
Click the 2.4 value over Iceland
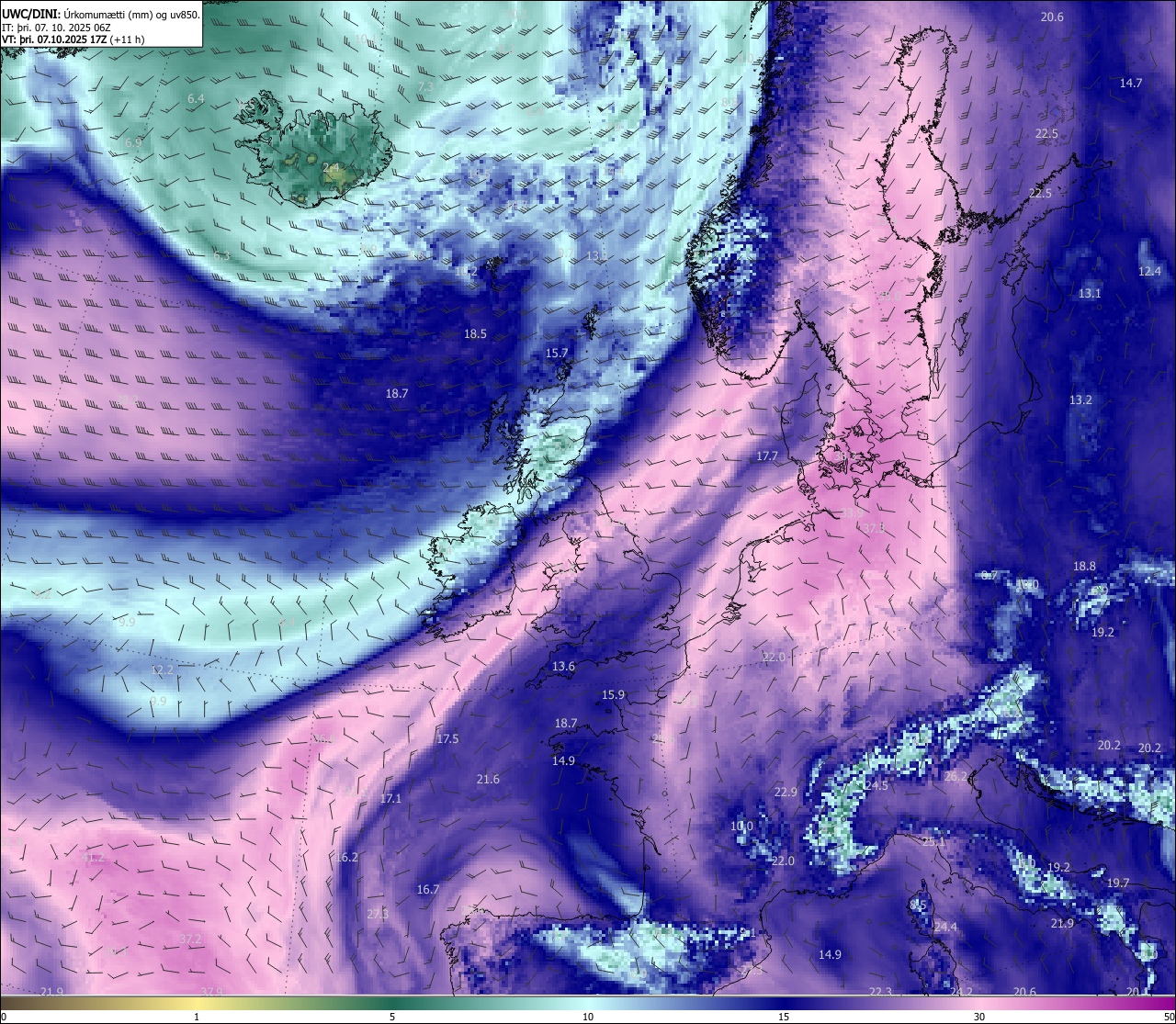coord(331,167)
